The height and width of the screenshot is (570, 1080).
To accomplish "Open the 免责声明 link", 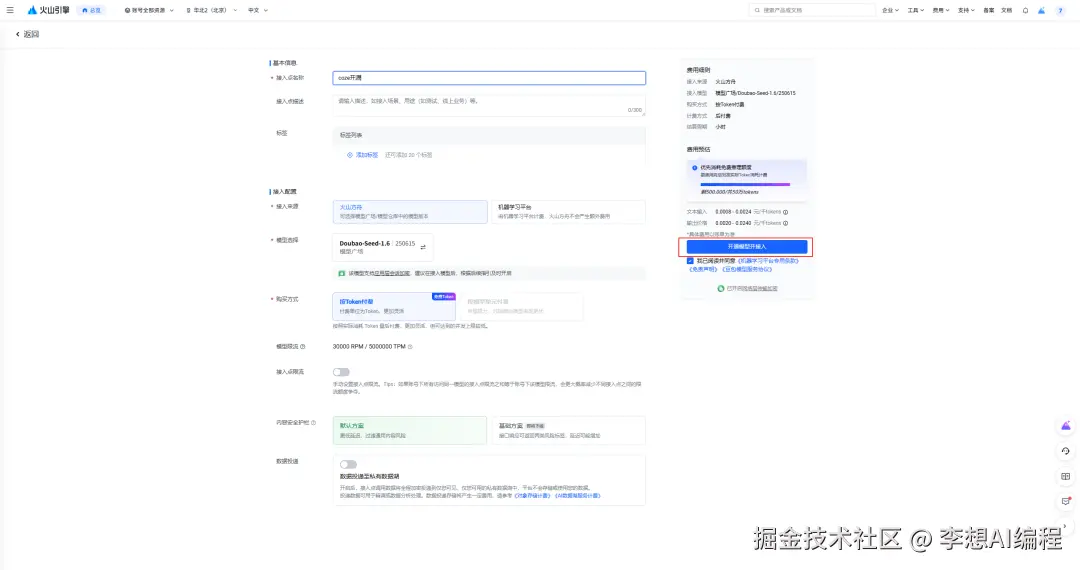I will coord(703,269).
